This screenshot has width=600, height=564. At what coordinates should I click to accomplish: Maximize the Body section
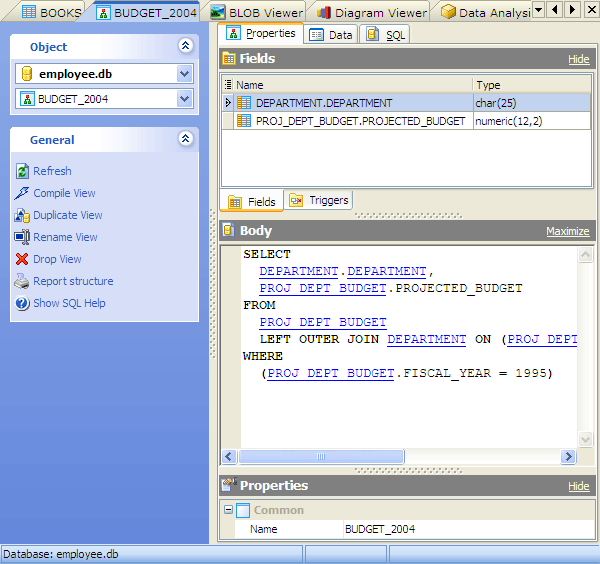pos(567,231)
